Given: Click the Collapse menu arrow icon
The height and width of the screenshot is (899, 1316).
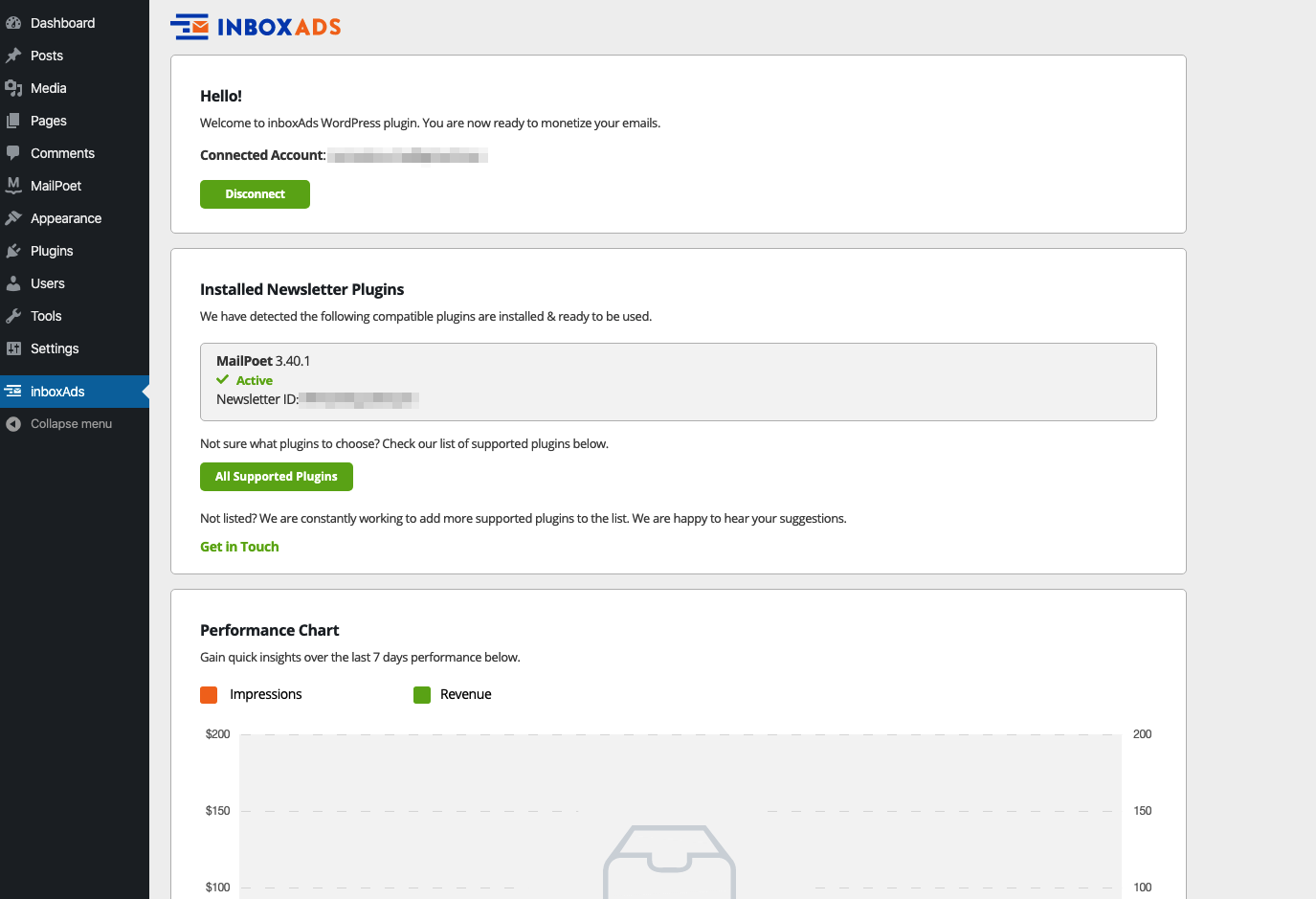Looking at the screenshot, I should click(x=13, y=424).
